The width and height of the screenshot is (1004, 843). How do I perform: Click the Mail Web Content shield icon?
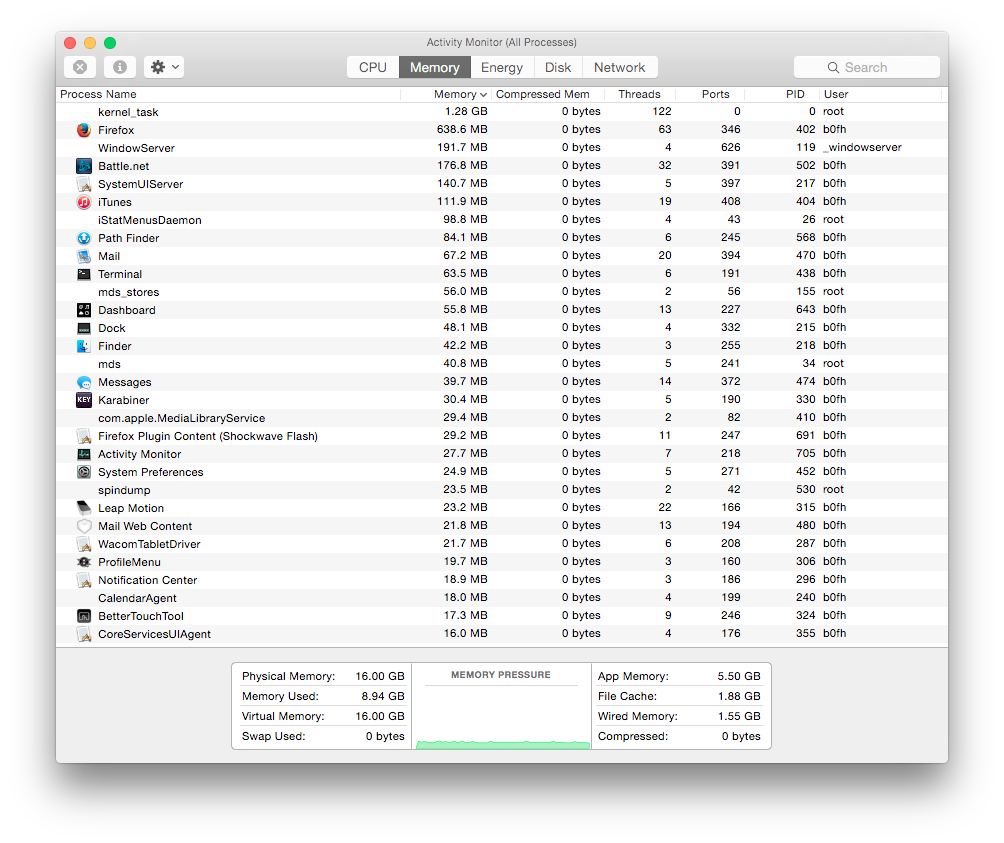pyautogui.click(x=84, y=526)
